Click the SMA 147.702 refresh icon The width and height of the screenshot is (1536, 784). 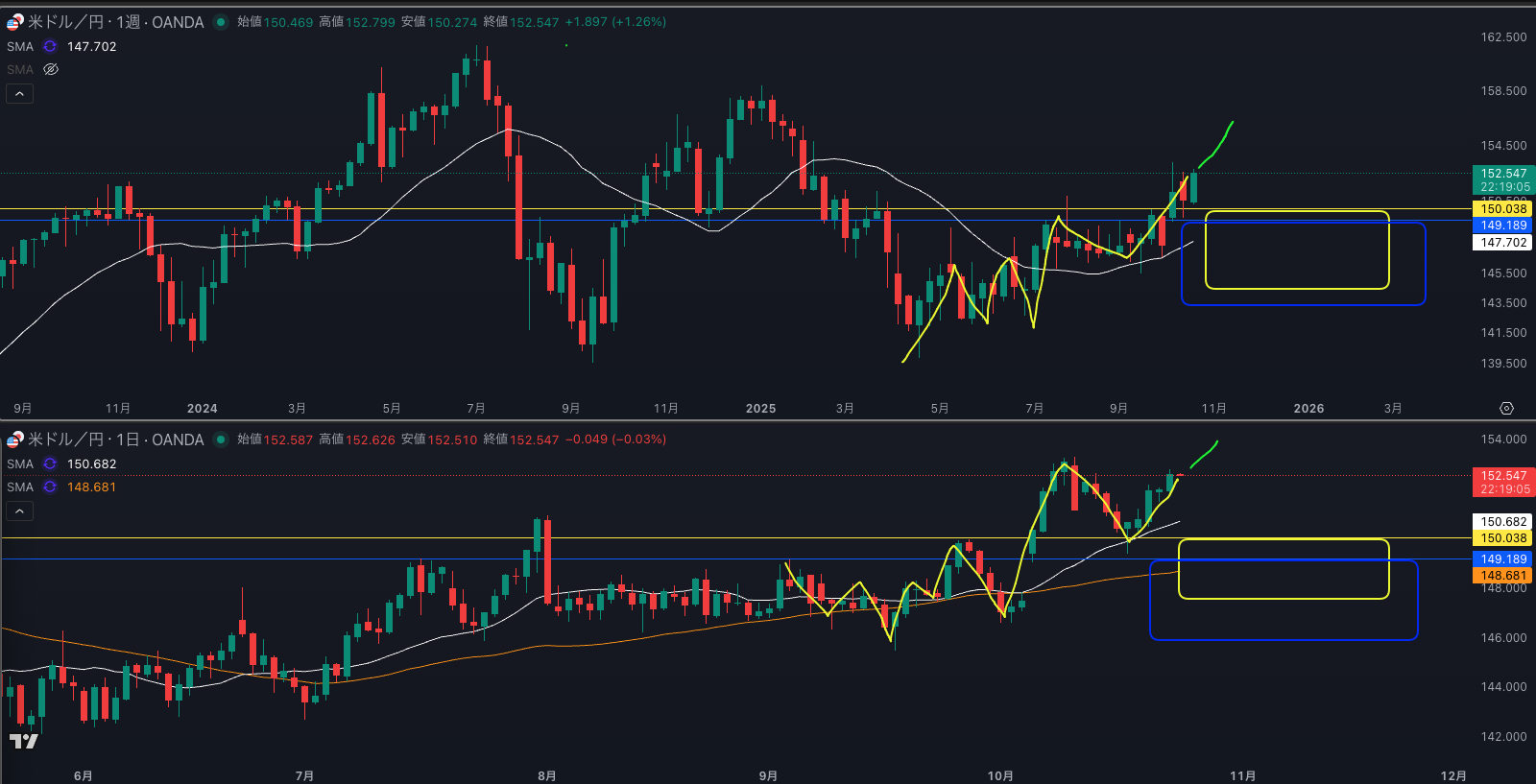pyautogui.click(x=50, y=46)
